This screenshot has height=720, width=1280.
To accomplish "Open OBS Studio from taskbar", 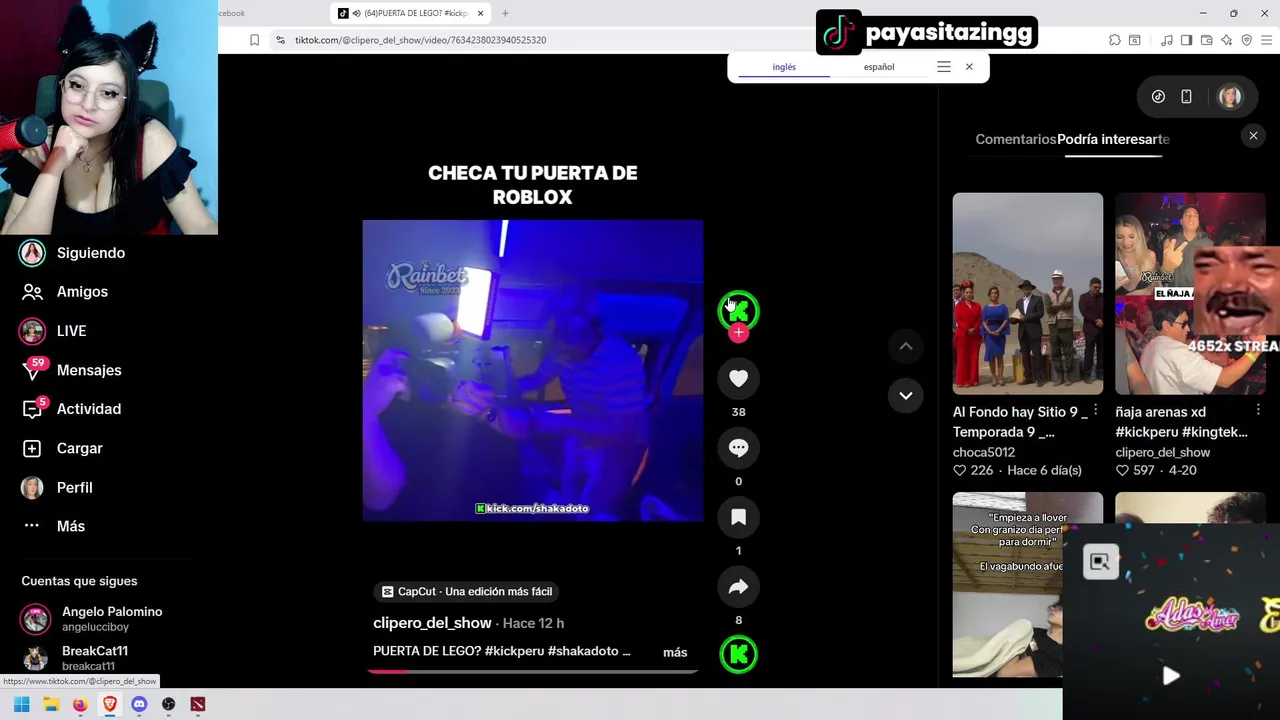I will [x=168, y=705].
